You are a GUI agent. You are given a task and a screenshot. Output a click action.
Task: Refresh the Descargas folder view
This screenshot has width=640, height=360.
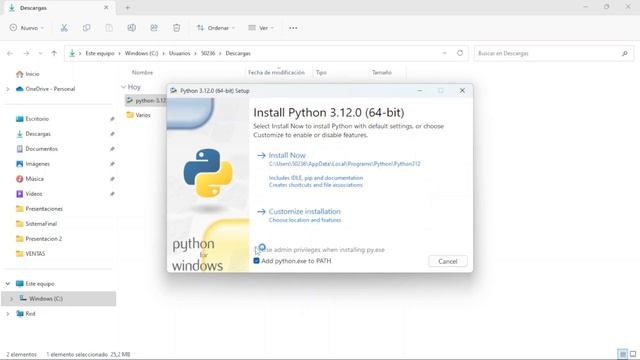[x=460, y=53]
